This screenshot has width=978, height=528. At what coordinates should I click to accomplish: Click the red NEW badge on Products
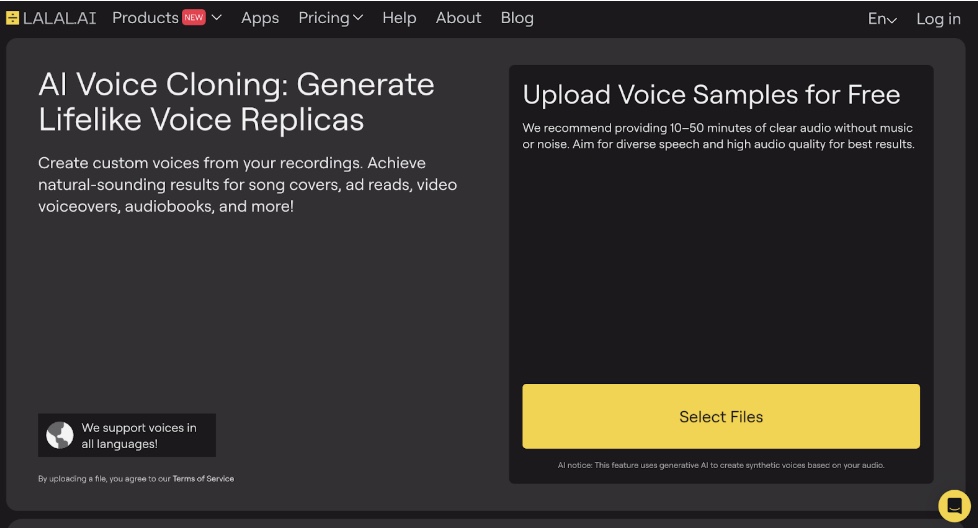(x=193, y=17)
